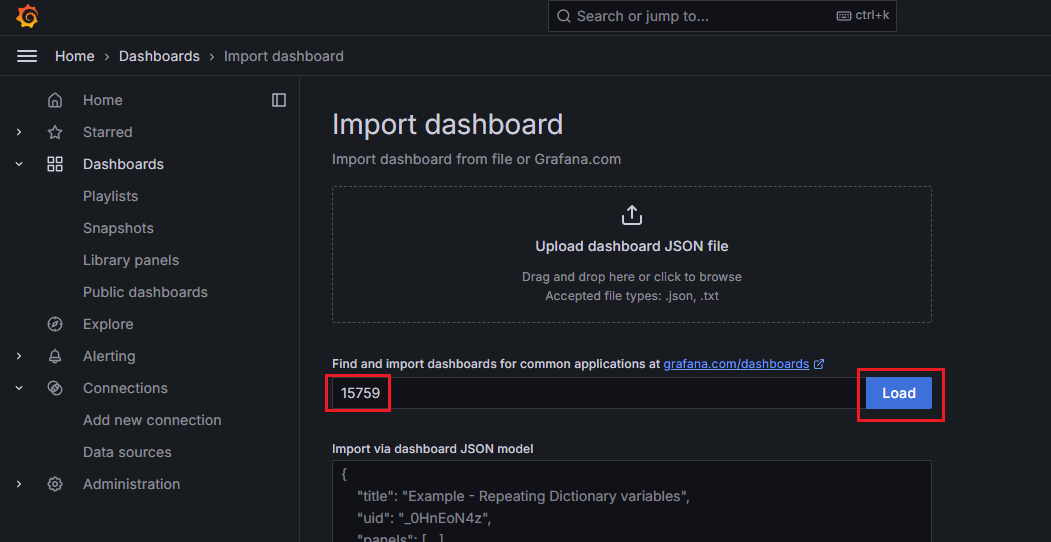Click into the dashboard JSON model textarea
The image size is (1051, 542).
pyautogui.click(x=631, y=501)
